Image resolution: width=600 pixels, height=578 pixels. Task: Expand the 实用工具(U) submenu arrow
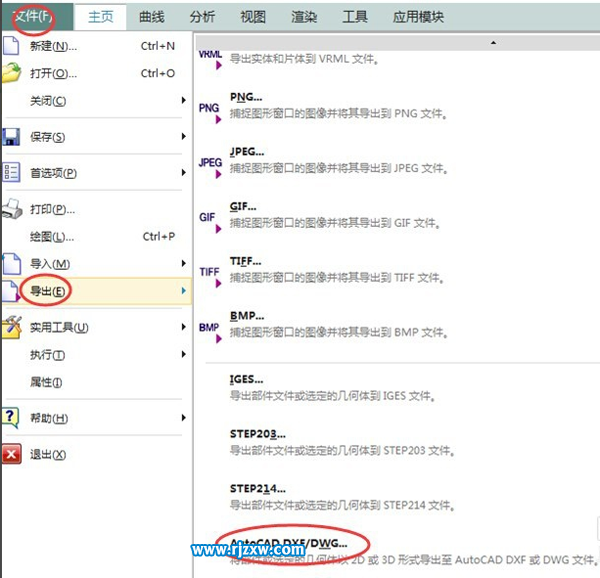184,327
